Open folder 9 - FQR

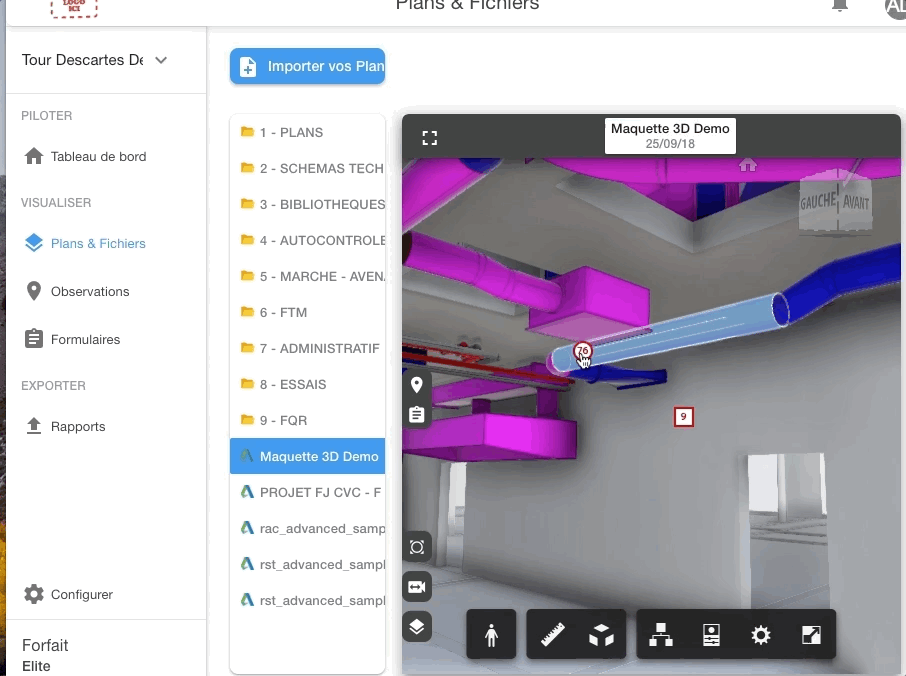click(307, 420)
